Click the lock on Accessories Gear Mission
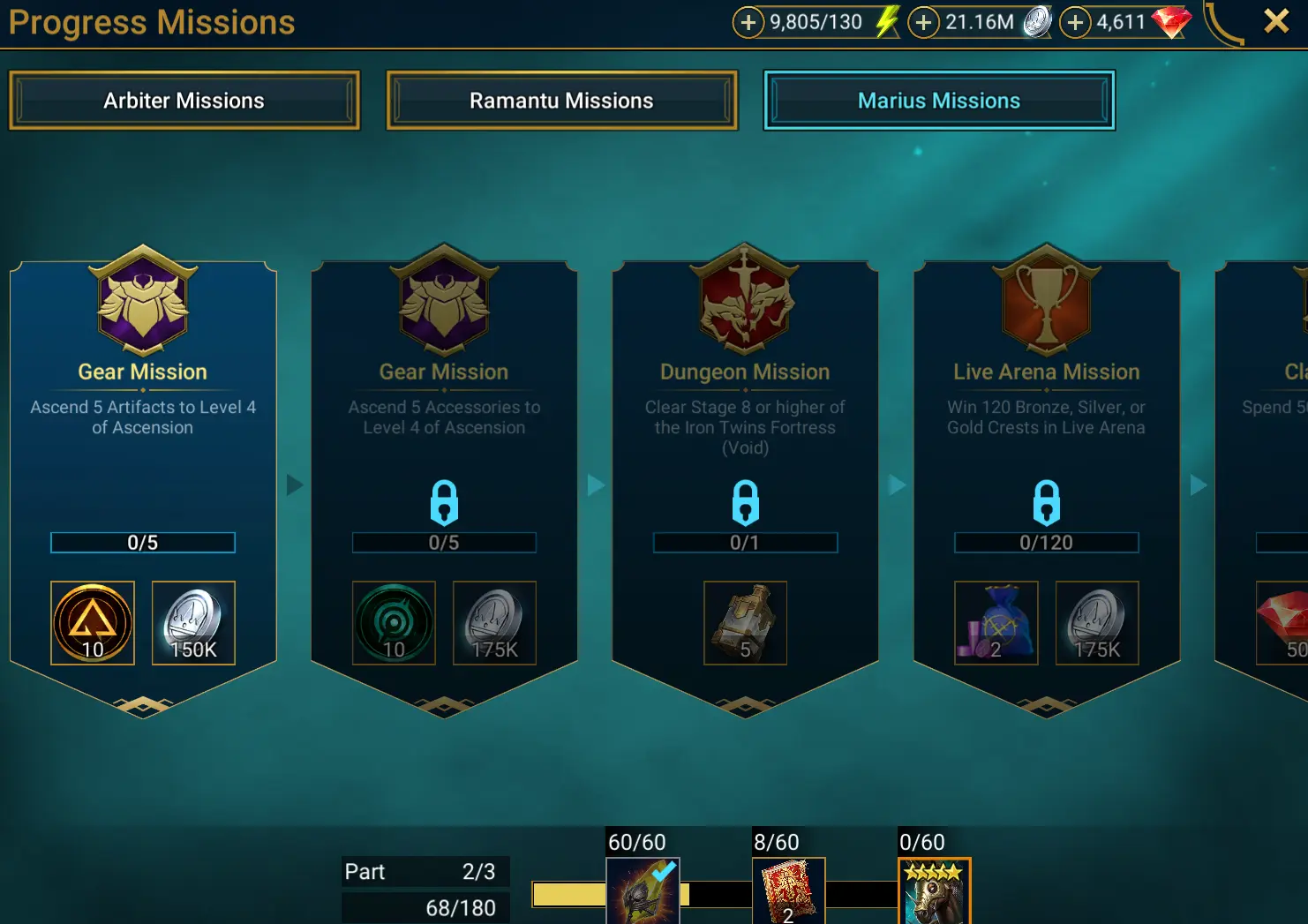 point(444,502)
